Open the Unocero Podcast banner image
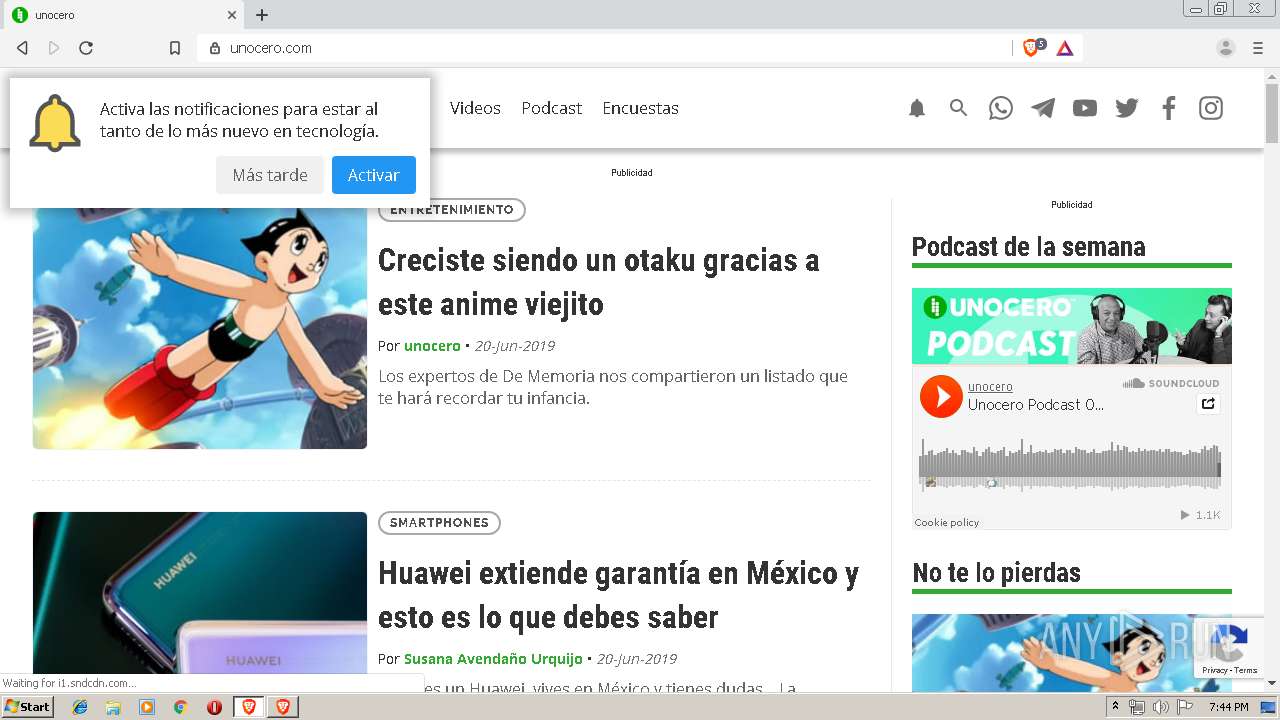The height and width of the screenshot is (720, 1280). coord(1072,326)
